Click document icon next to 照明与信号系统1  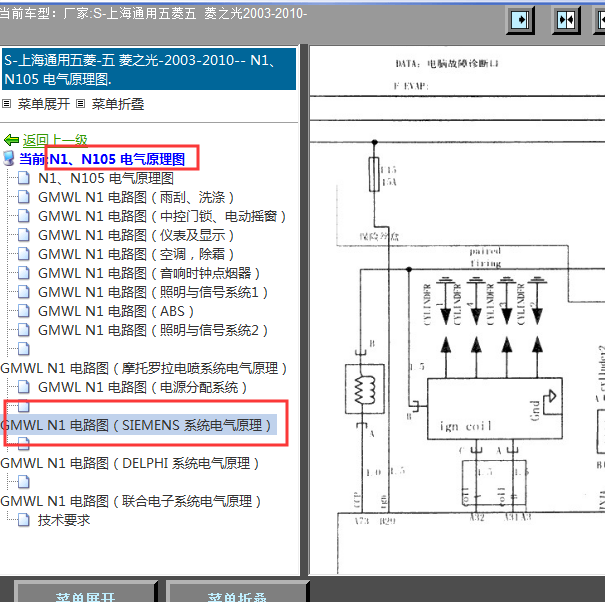24,292
